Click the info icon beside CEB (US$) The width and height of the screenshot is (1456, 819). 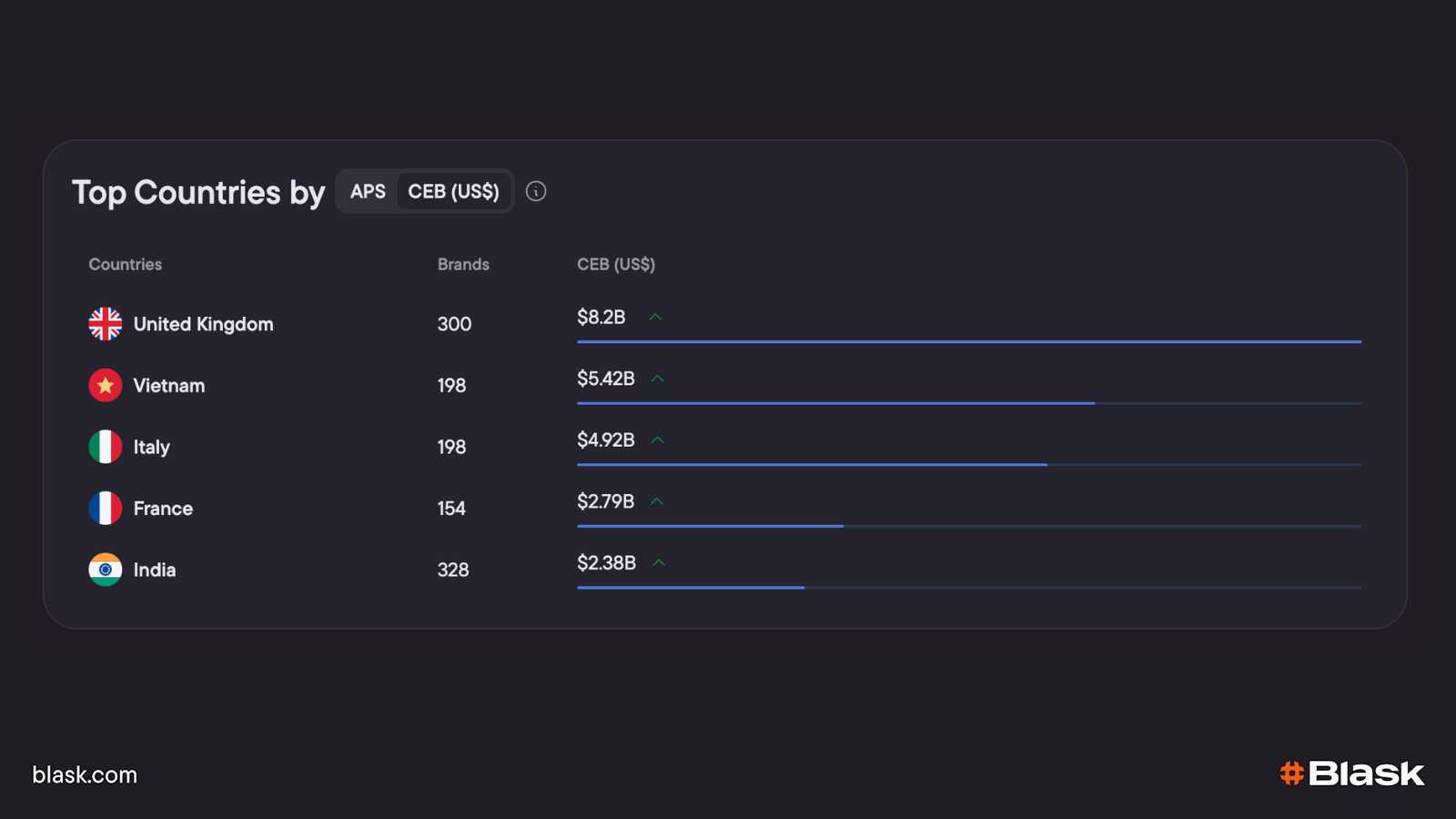pyautogui.click(x=536, y=191)
